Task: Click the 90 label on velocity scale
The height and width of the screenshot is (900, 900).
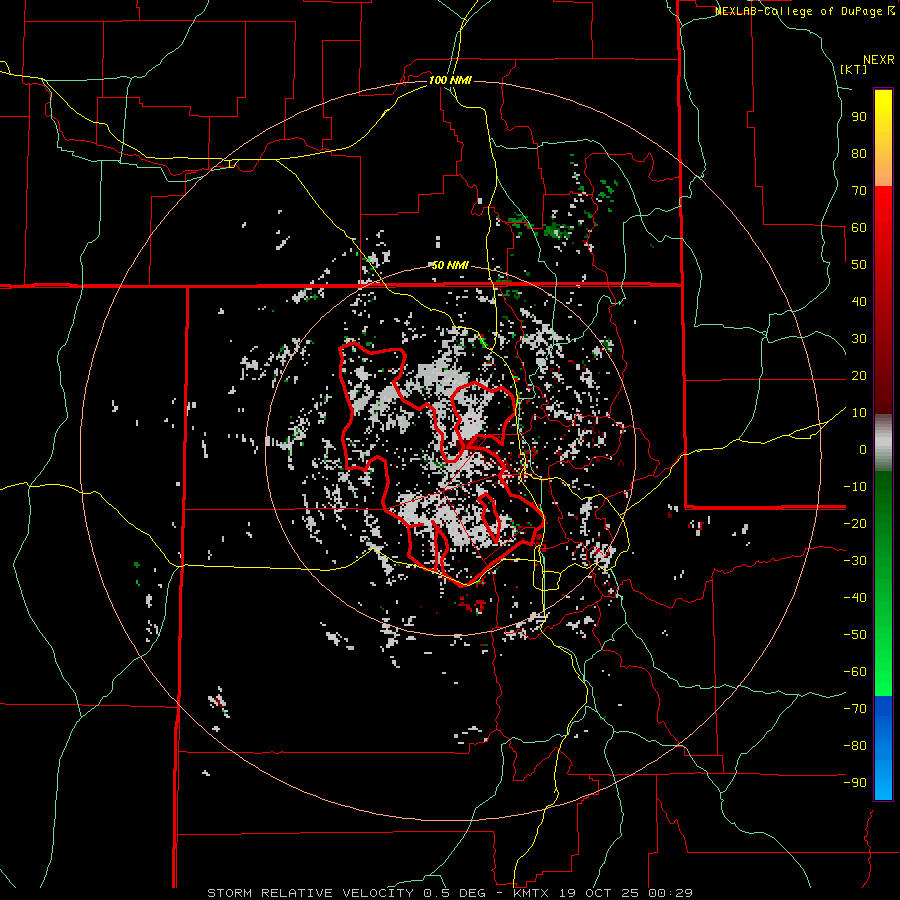Action: coord(858,116)
